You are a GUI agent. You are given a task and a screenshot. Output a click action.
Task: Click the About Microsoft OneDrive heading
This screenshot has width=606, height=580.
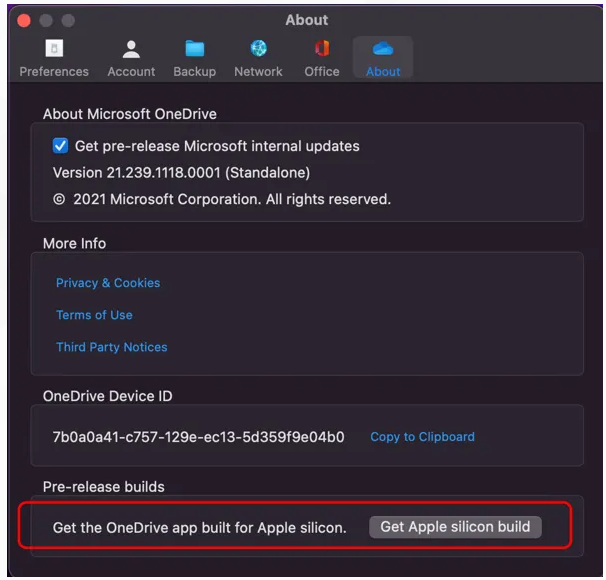[129, 114]
